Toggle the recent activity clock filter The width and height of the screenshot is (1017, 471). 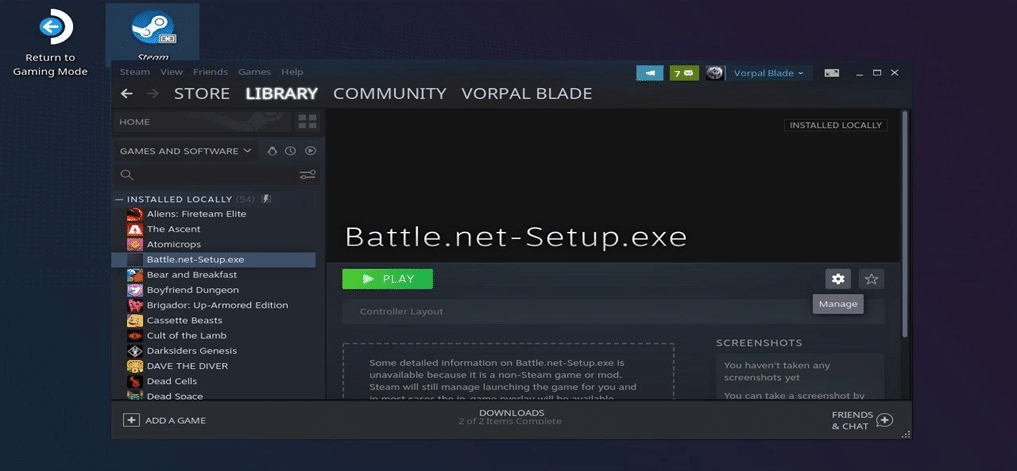291,151
